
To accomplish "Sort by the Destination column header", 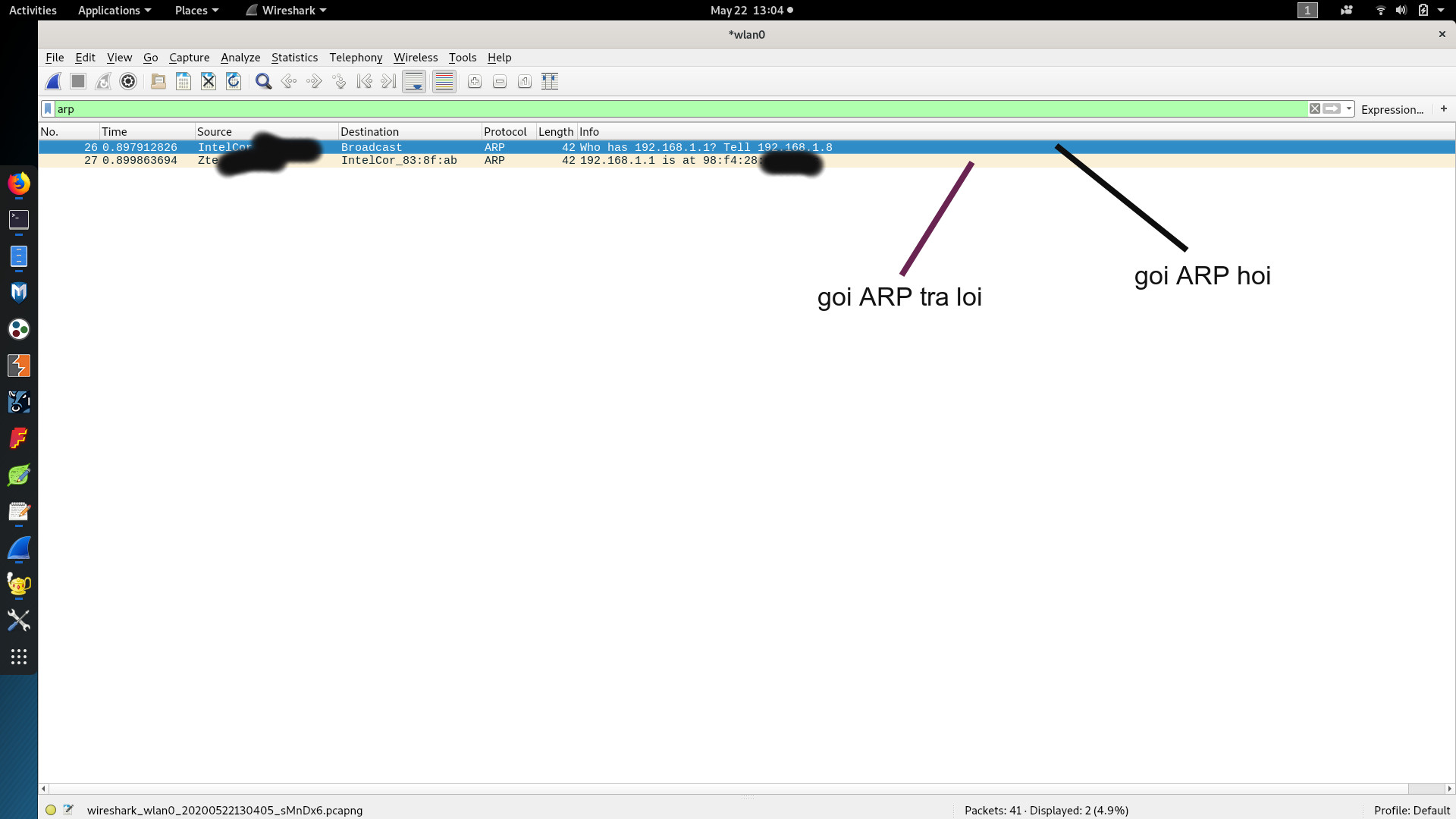I will [x=409, y=132].
